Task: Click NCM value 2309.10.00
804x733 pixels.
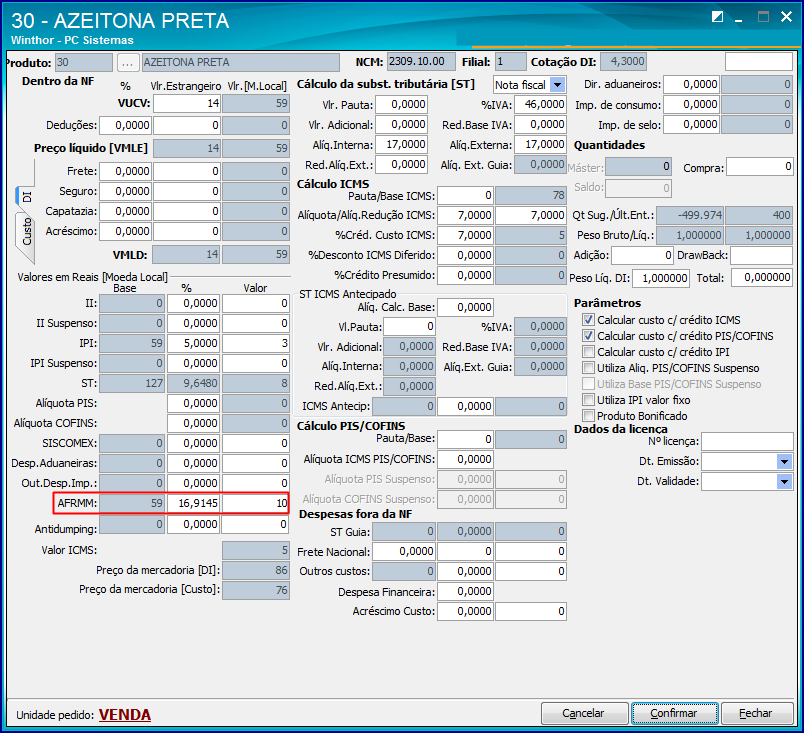Action: point(421,62)
